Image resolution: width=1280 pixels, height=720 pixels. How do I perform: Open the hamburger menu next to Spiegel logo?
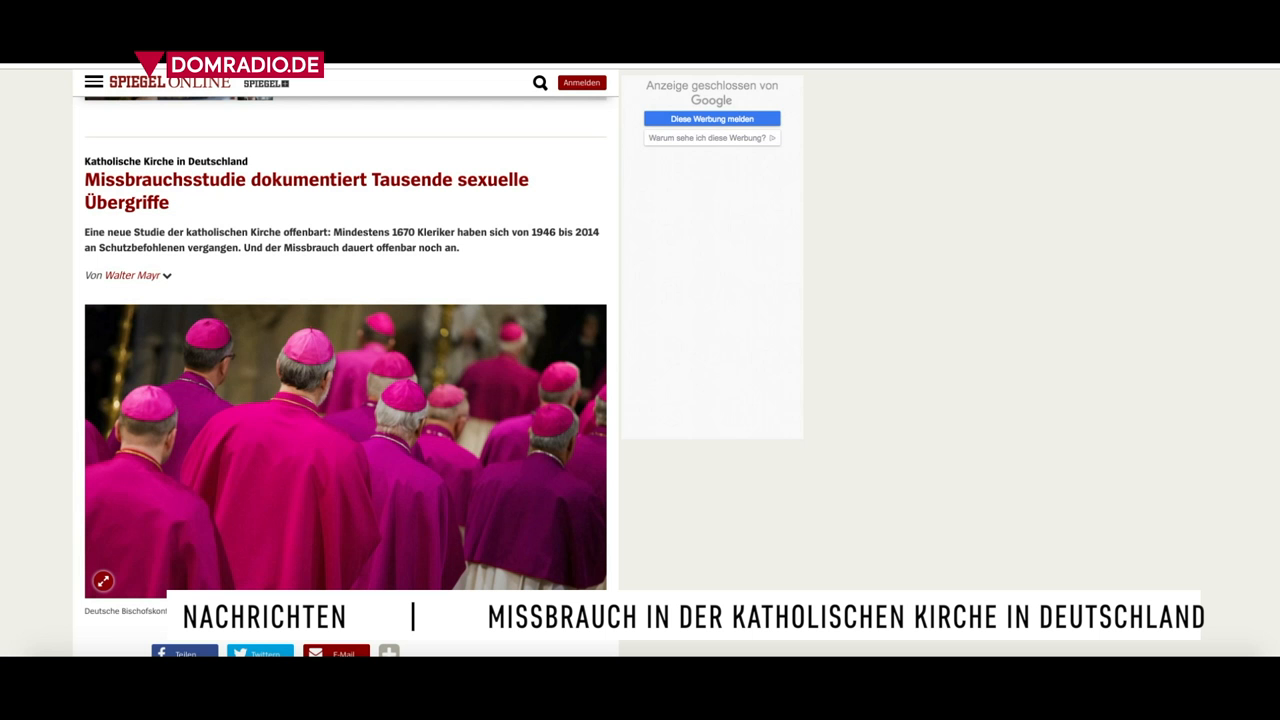coord(93,82)
